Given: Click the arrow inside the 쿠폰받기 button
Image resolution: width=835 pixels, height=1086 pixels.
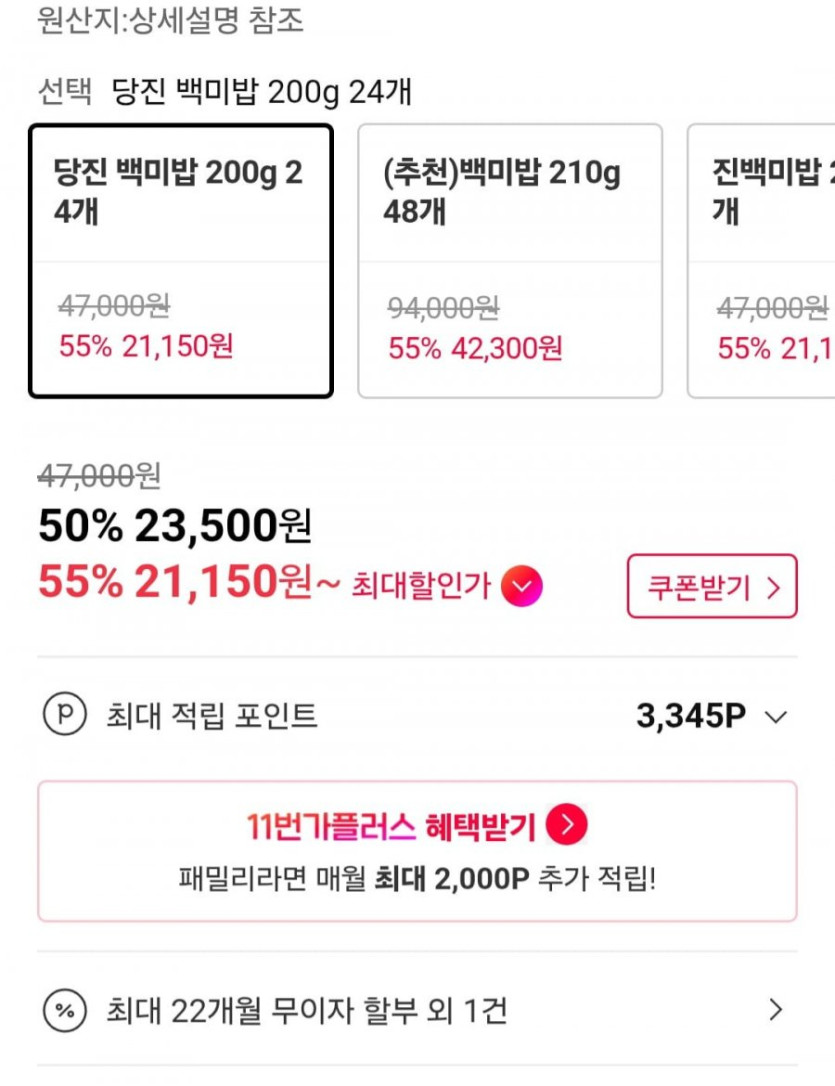Looking at the screenshot, I should pyautogui.click(x=772, y=587).
